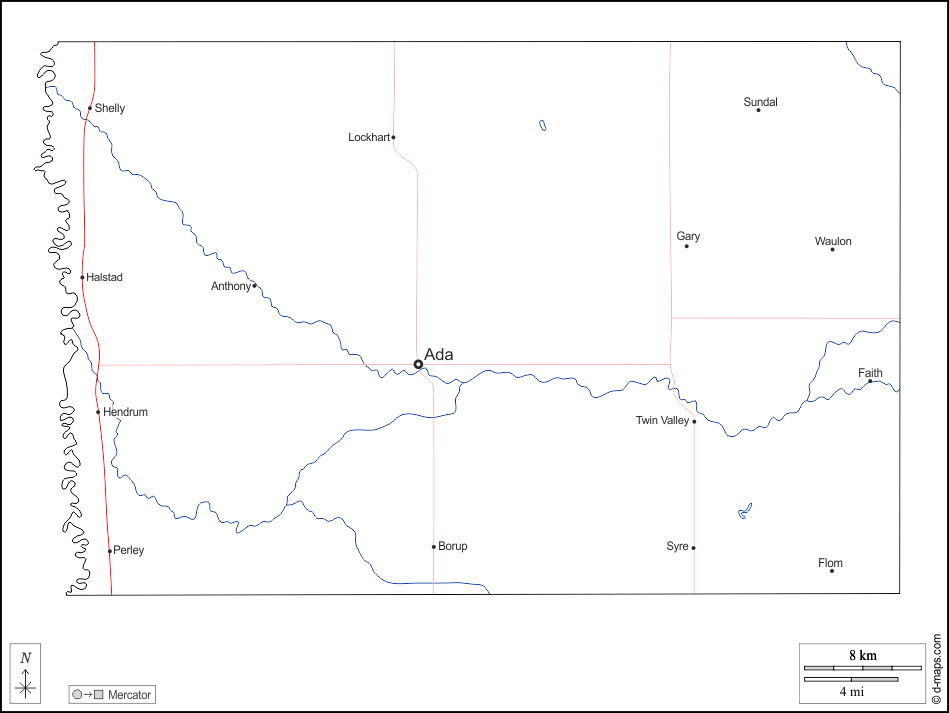Click the Shelly town label
Image resolution: width=949 pixels, height=713 pixels.
click(110, 108)
